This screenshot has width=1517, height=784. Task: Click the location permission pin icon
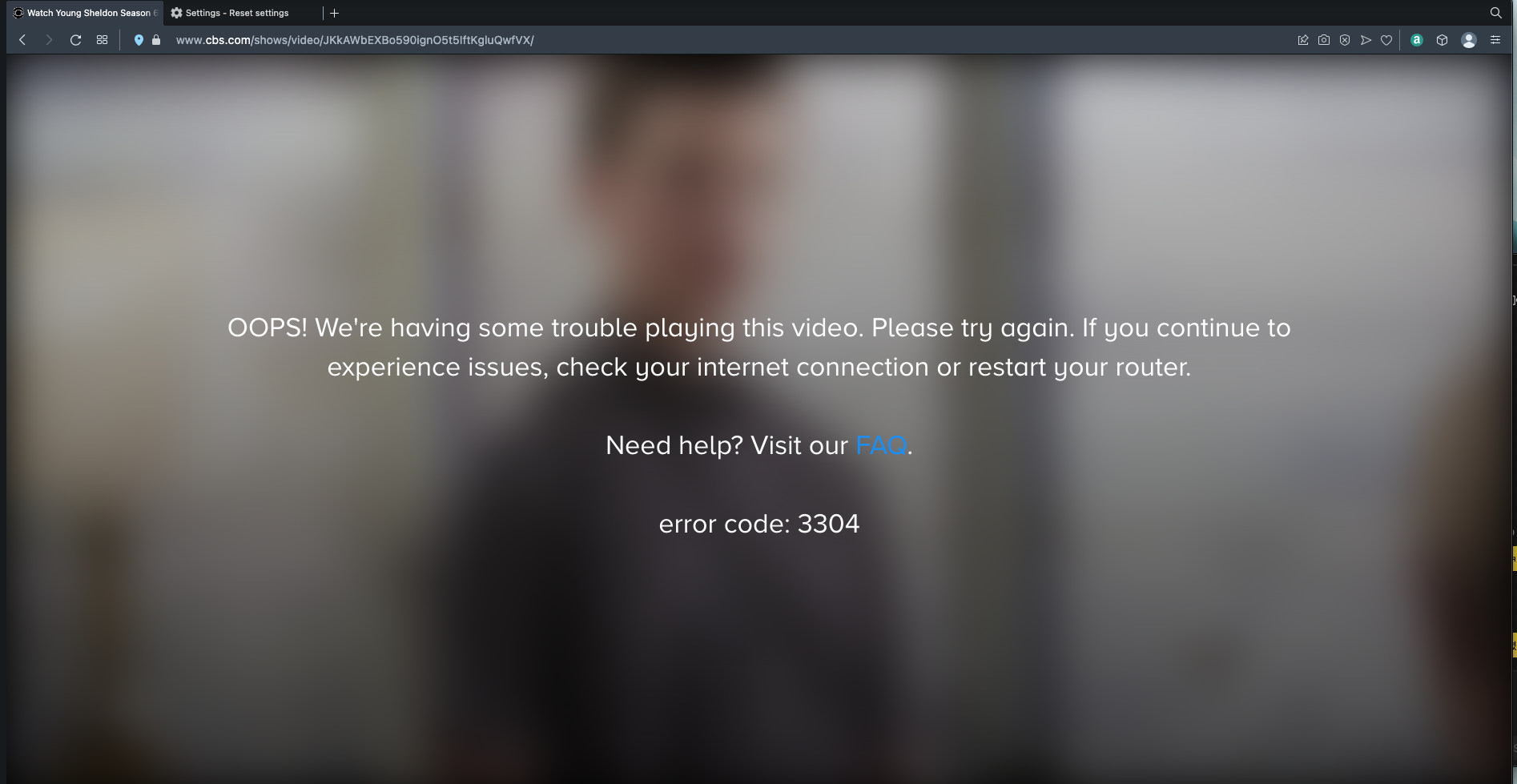[x=139, y=40]
